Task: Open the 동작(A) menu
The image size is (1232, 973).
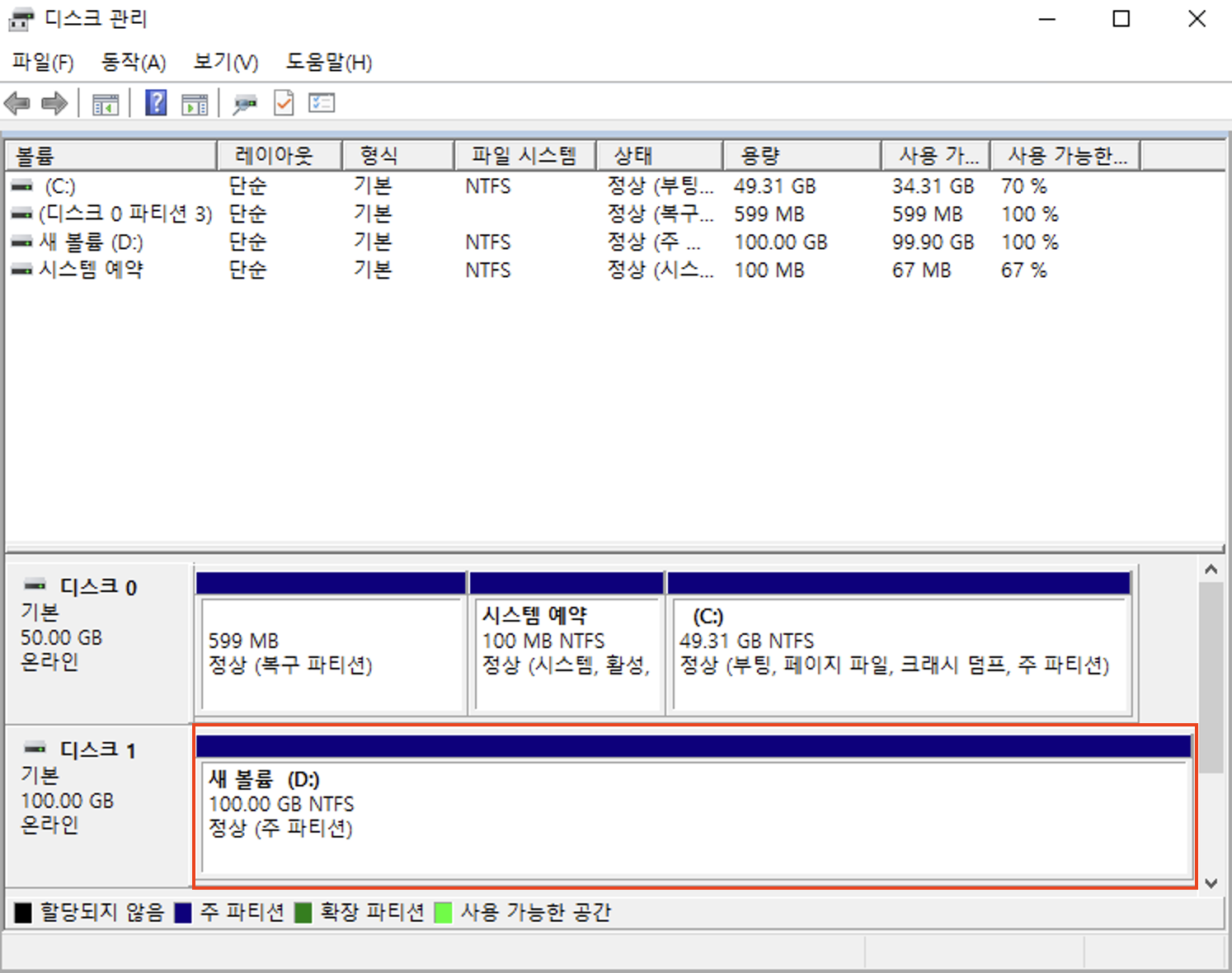Action: coord(134,63)
